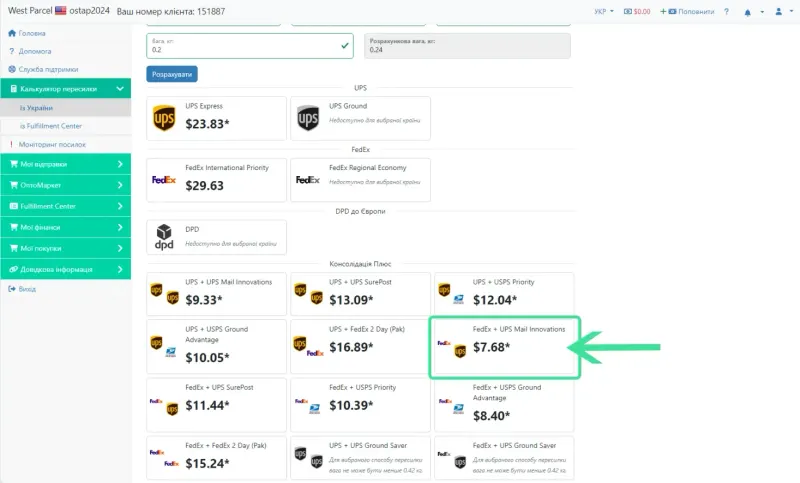Click the dropdown arrow next to the bell
Image resolution: width=800 pixels, height=483 pixels.
tap(762, 12)
